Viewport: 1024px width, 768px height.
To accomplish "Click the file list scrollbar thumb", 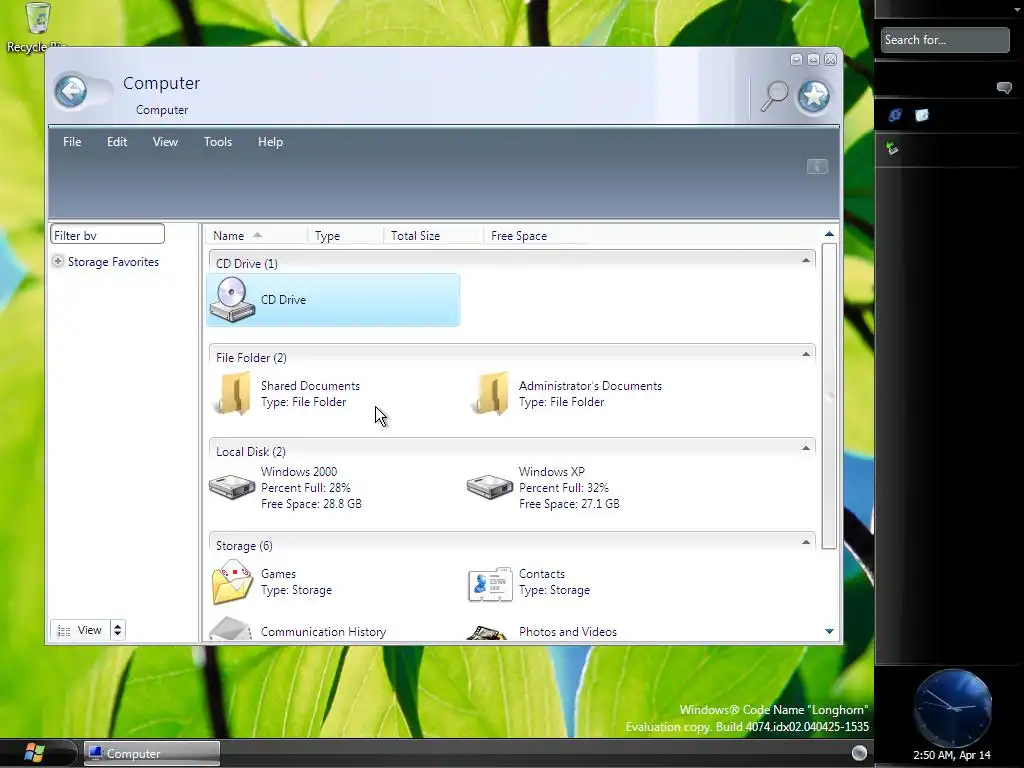I will (x=829, y=396).
